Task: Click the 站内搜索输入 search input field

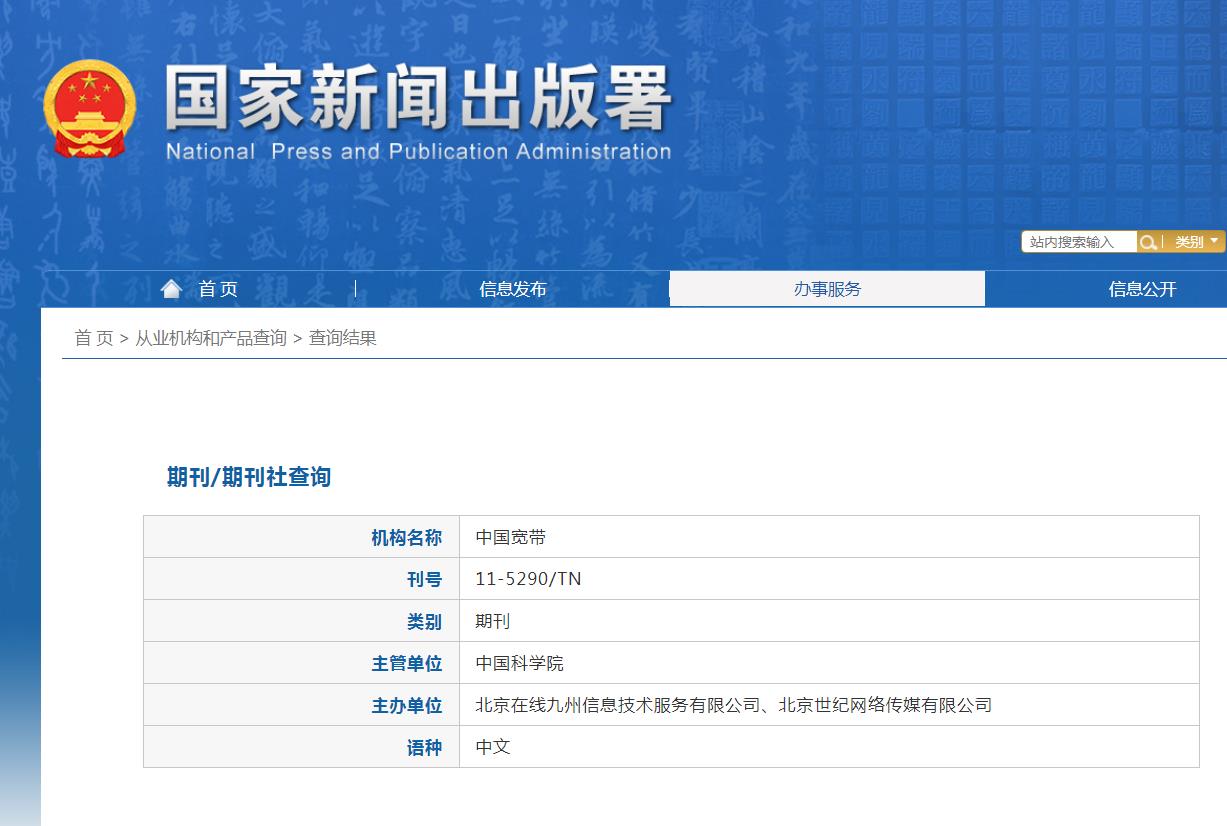Action: click(x=1078, y=241)
